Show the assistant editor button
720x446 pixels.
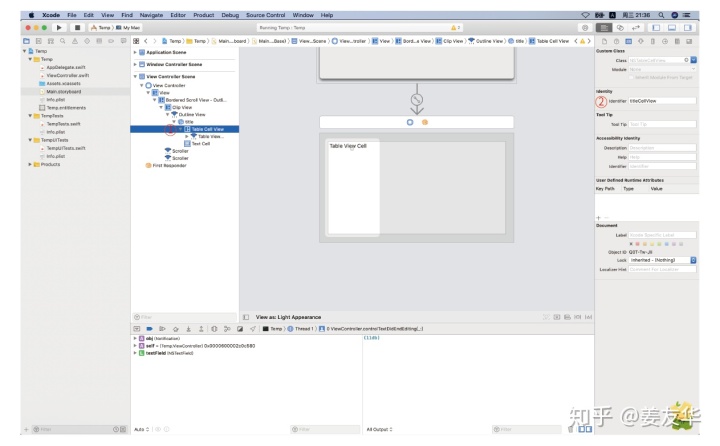pyautogui.click(x=620, y=28)
